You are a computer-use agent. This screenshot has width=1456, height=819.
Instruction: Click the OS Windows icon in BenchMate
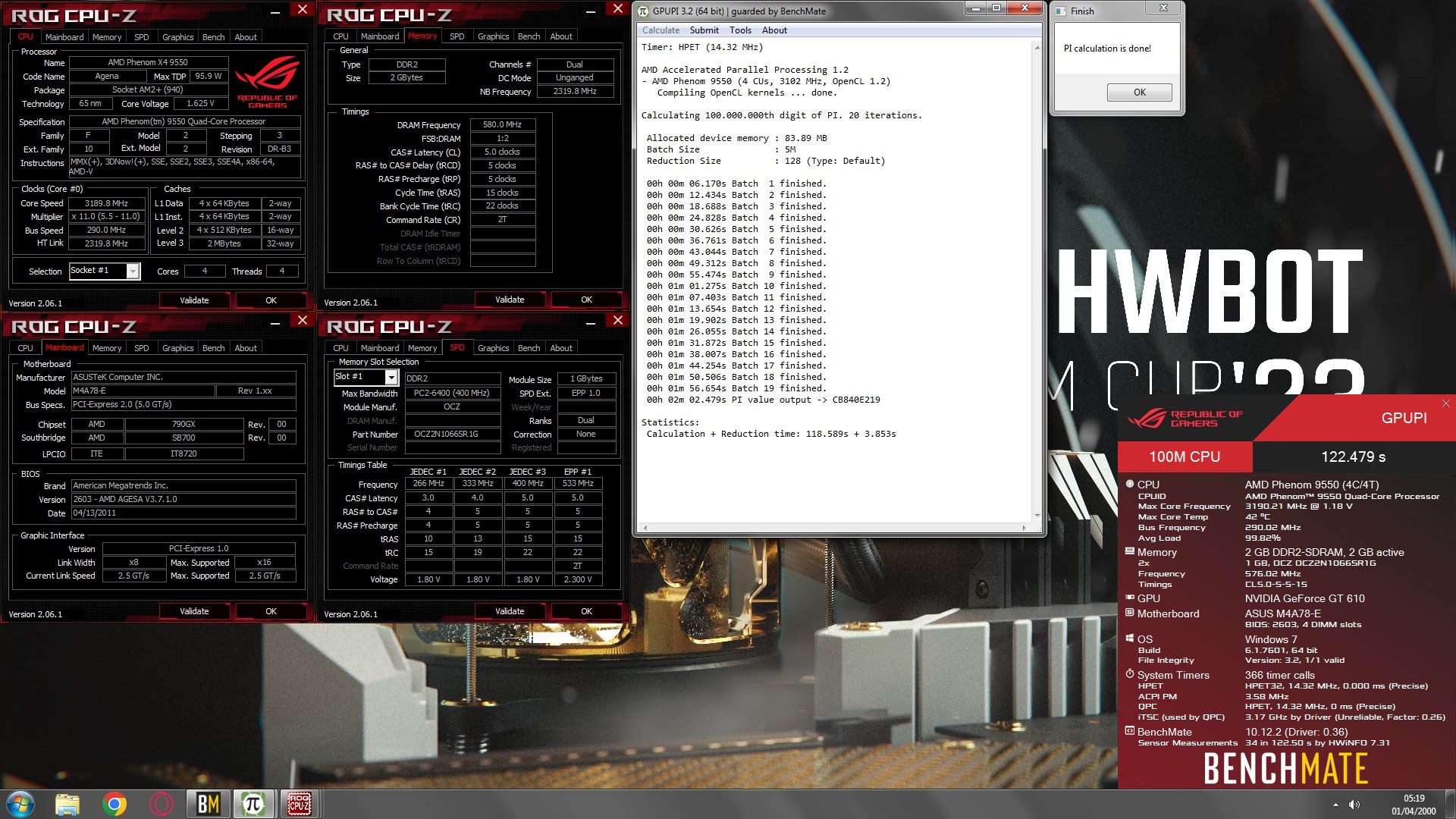coord(1130,639)
